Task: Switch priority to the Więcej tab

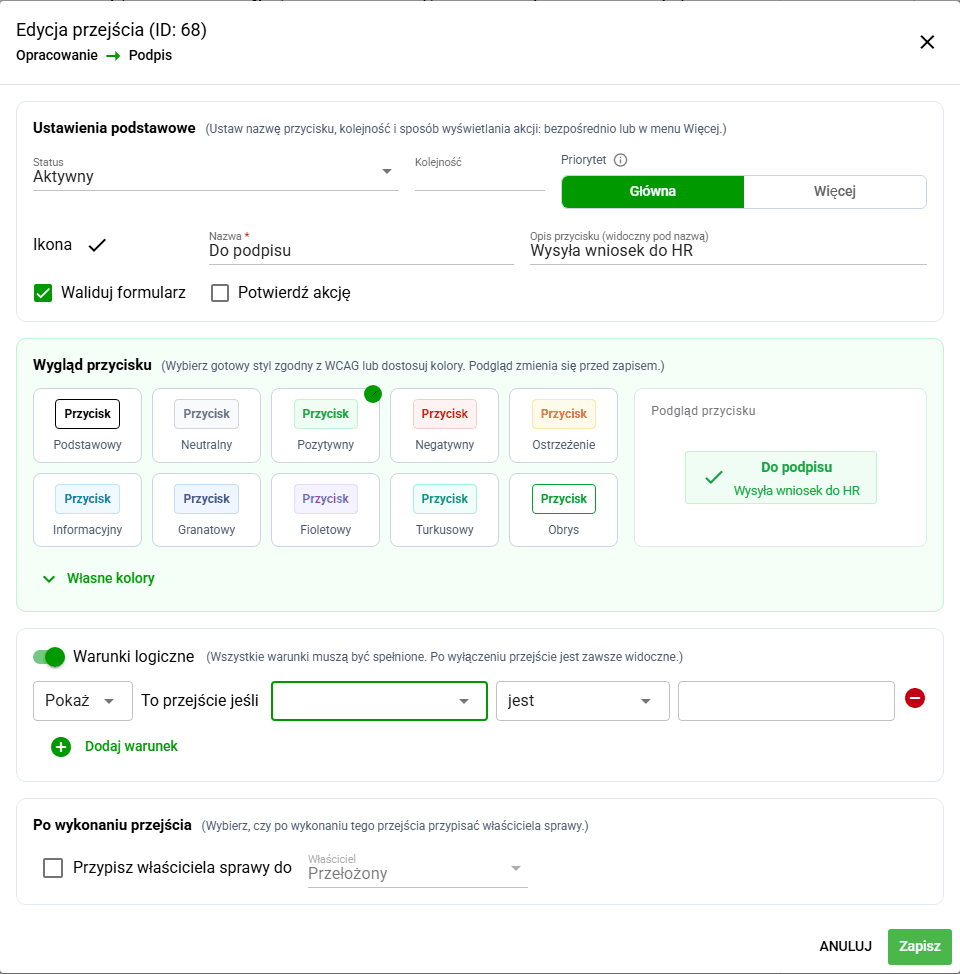Action: [834, 191]
